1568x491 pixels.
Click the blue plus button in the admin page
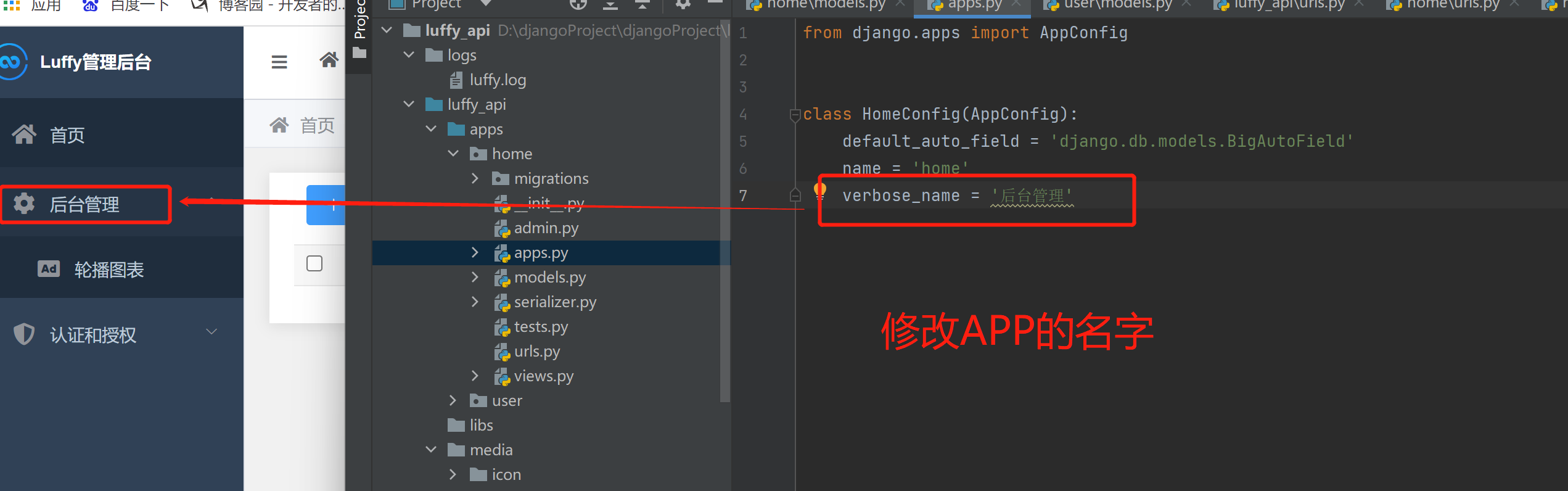click(326, 205)
